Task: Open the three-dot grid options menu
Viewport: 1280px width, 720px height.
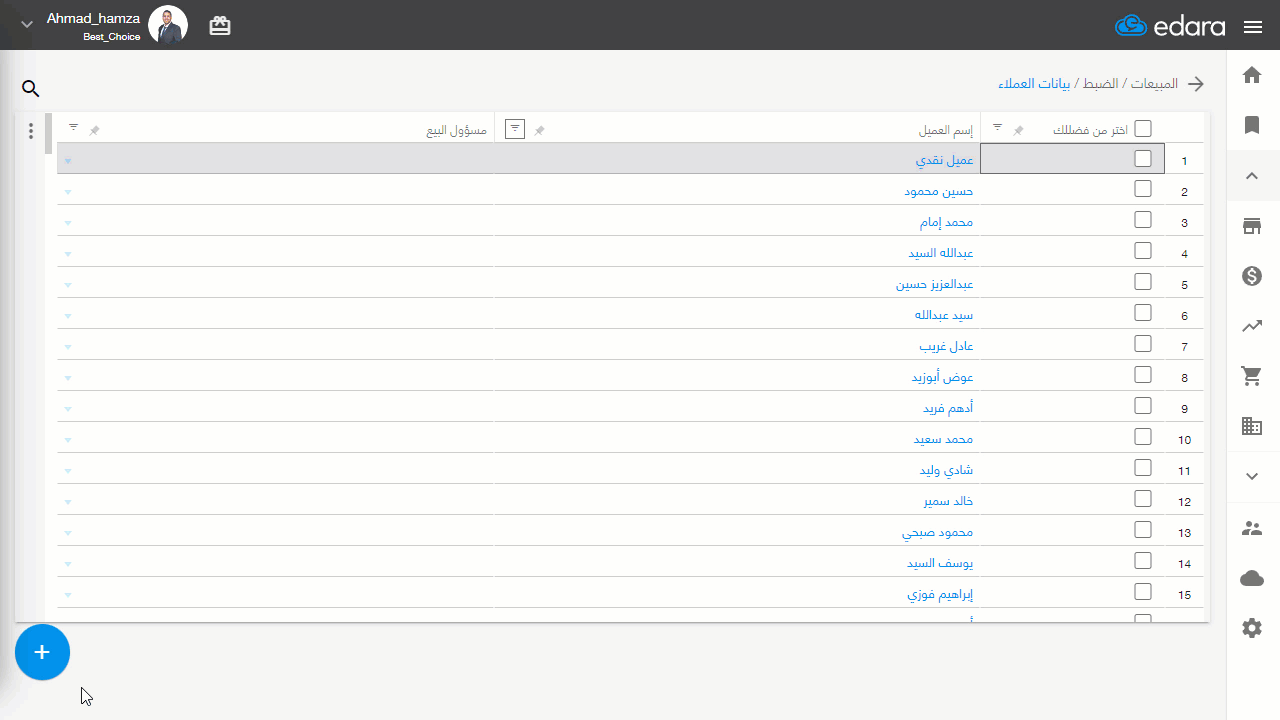Action: [x=31, y=131]
